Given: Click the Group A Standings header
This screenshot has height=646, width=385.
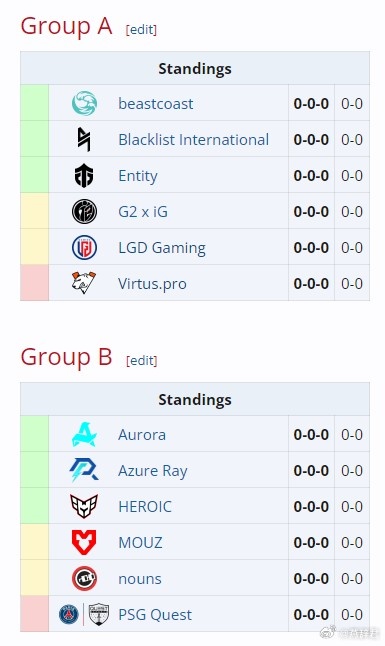Looking at the screenshot, I should pyautogui.click(x=195, y=68).
